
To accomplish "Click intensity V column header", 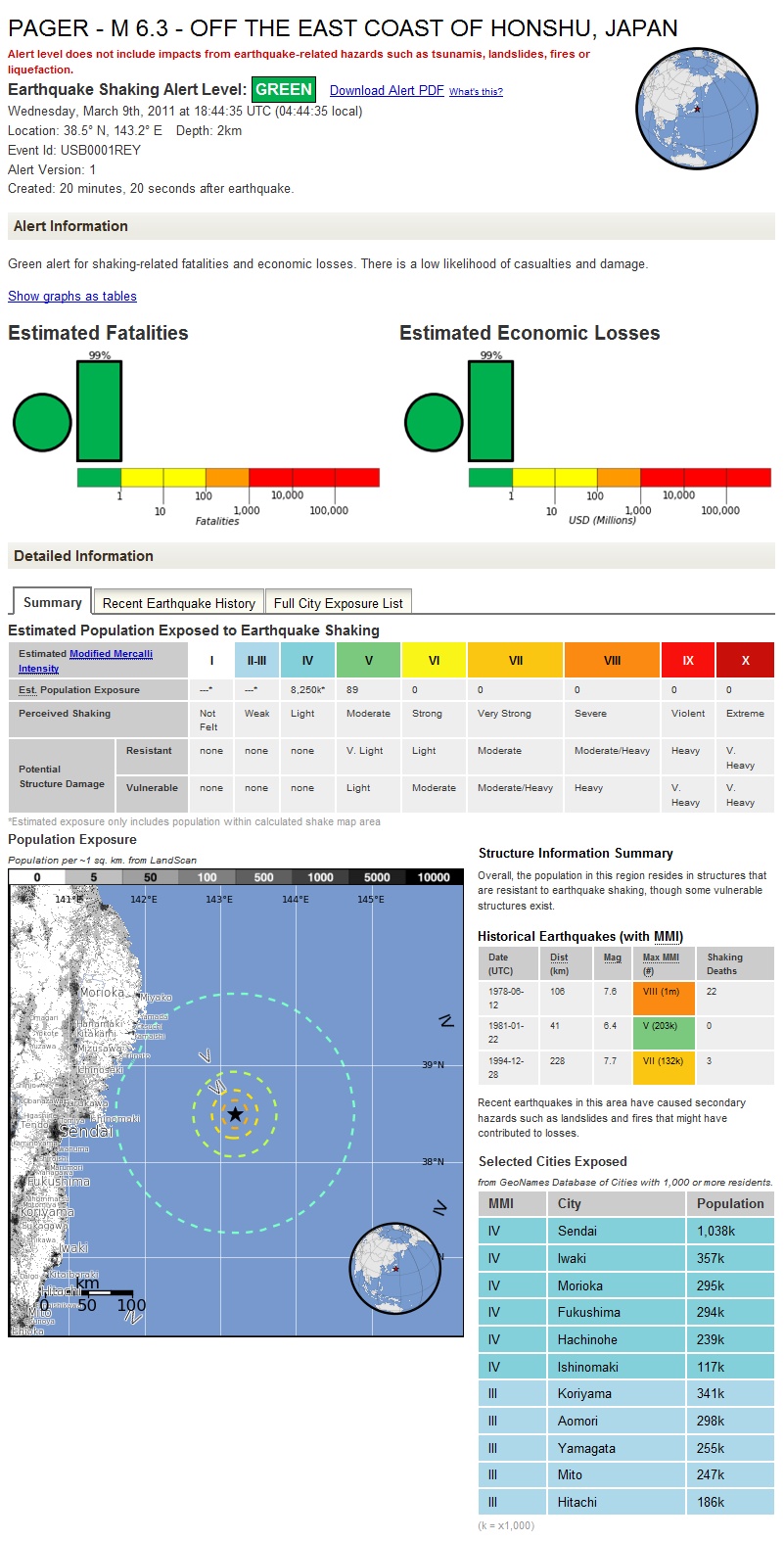I will point(368,660).
